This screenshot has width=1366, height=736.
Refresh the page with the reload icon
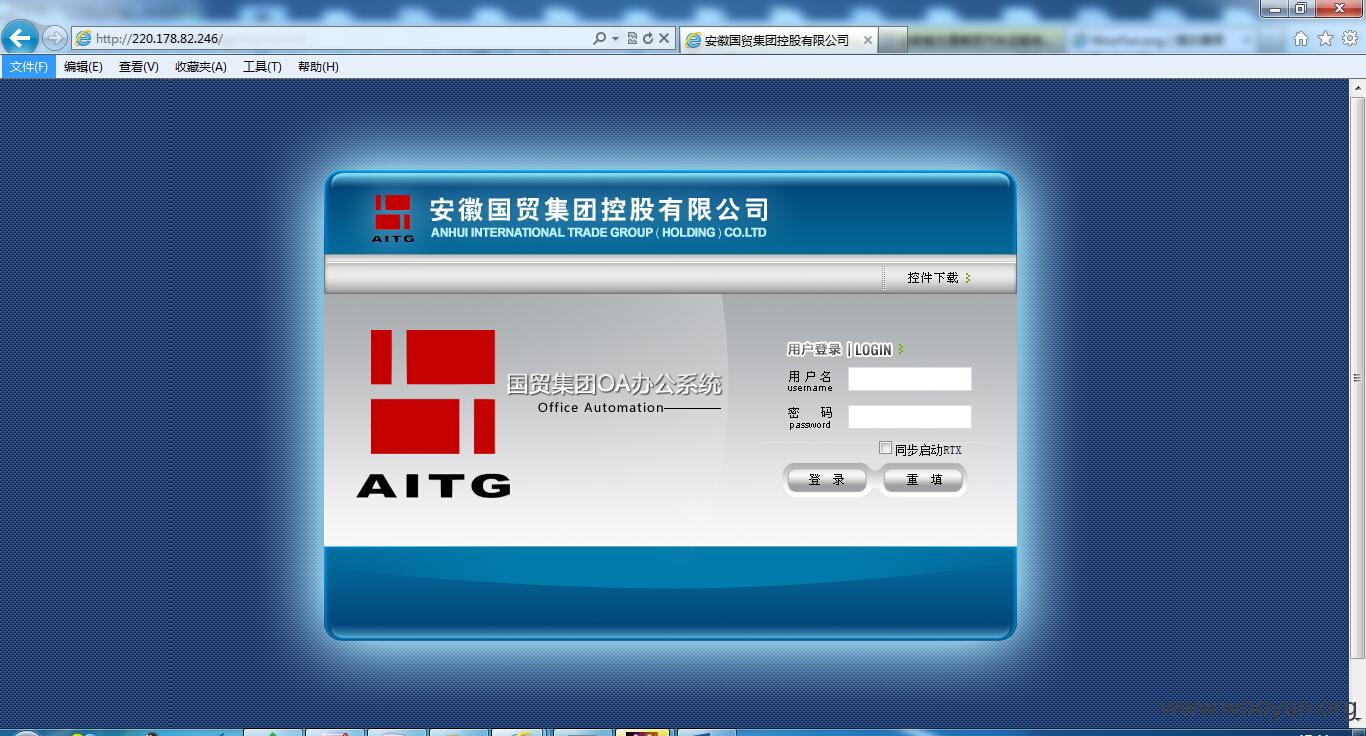click(648, 38)
